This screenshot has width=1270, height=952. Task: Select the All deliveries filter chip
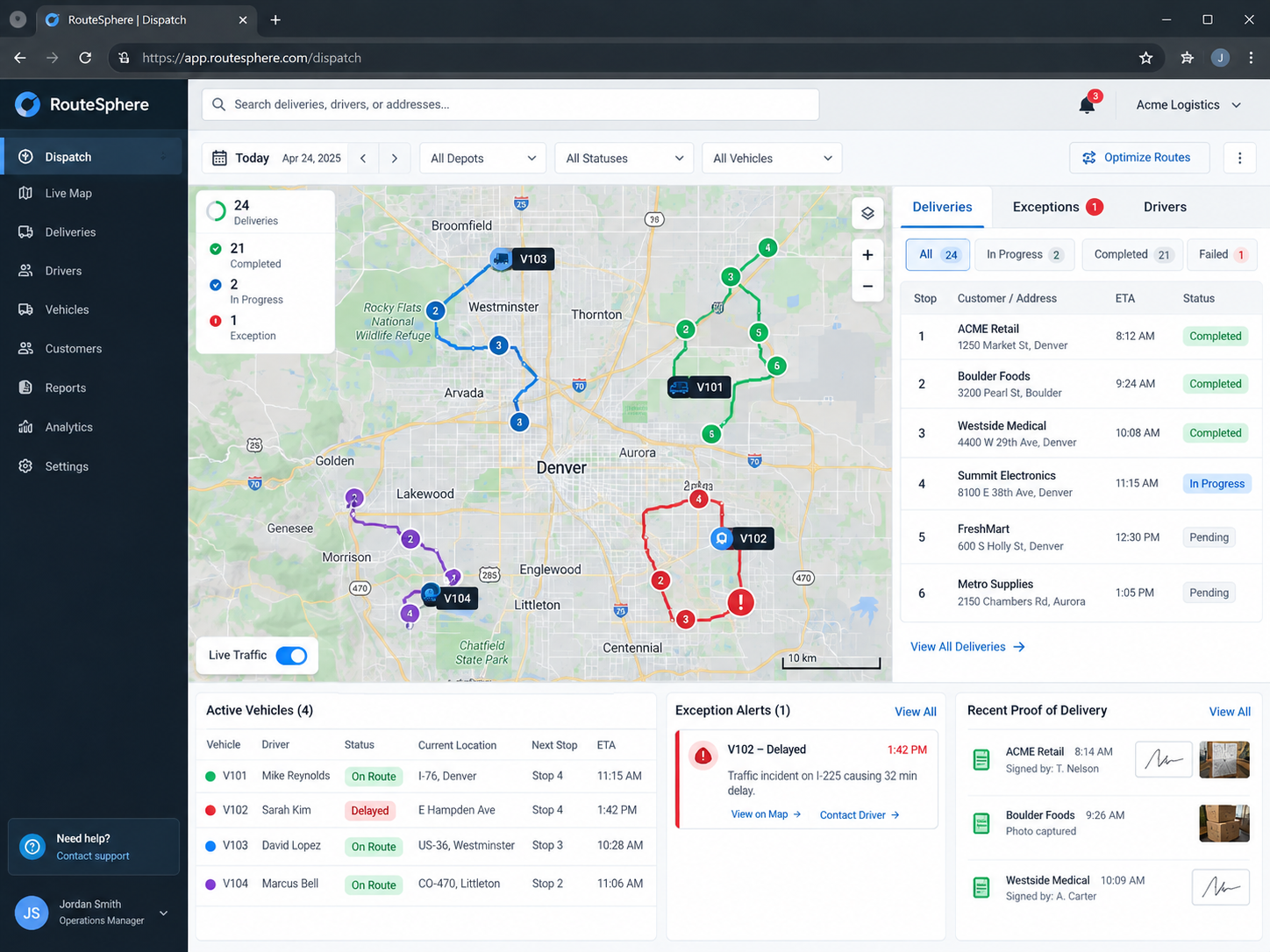coord(938,255)
